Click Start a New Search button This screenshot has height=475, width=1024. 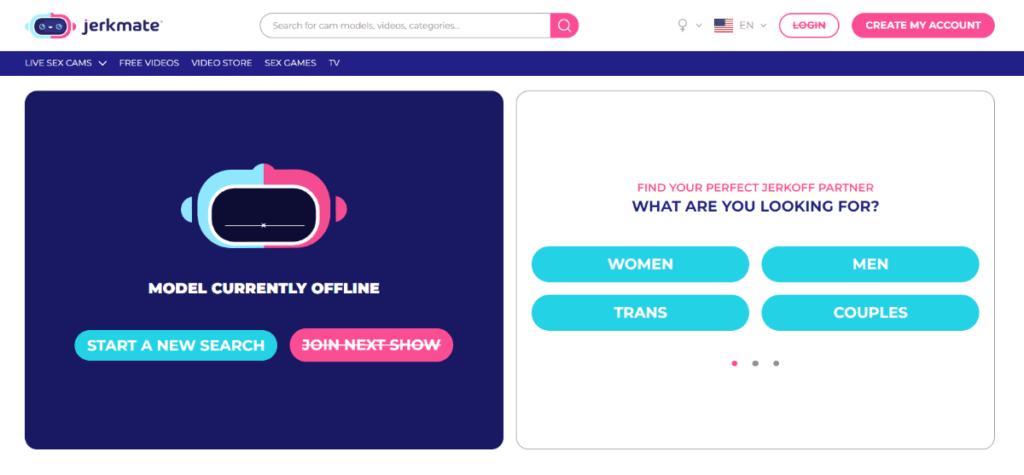pyautogui.click(x=175, y=345)
